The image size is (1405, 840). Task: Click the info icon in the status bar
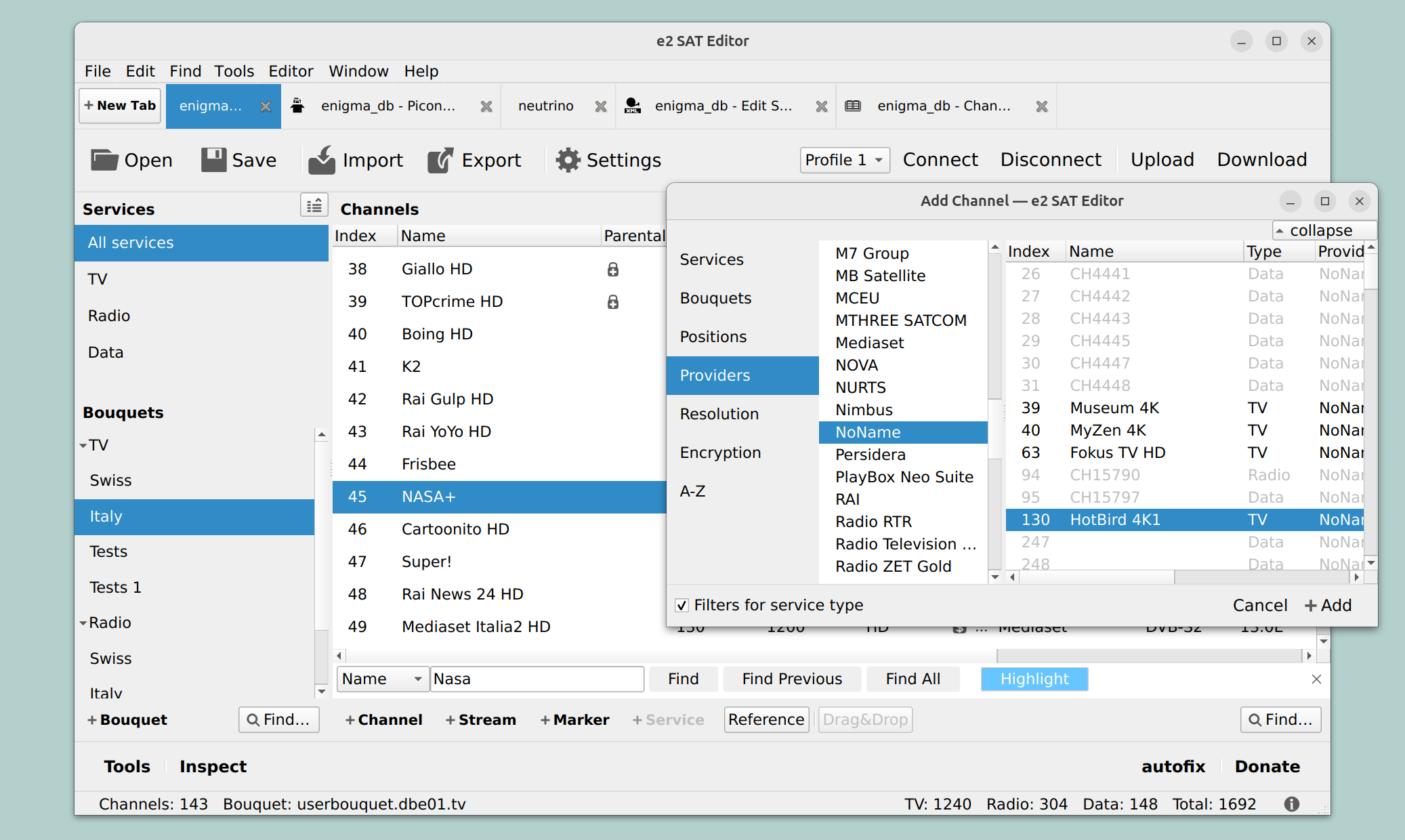click(x=1291, y=804)
